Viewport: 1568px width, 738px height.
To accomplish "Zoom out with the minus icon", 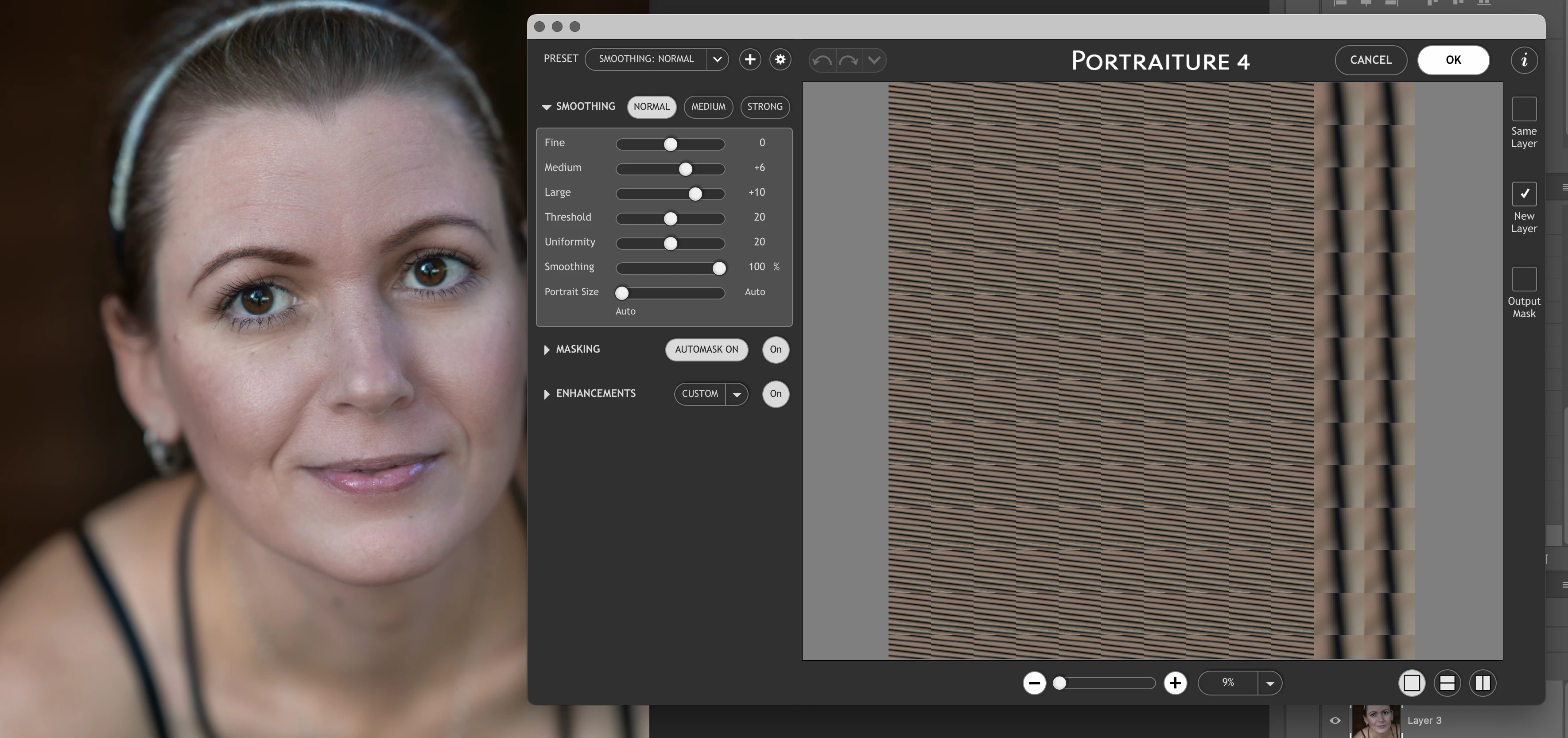I will click(1034, 683).
